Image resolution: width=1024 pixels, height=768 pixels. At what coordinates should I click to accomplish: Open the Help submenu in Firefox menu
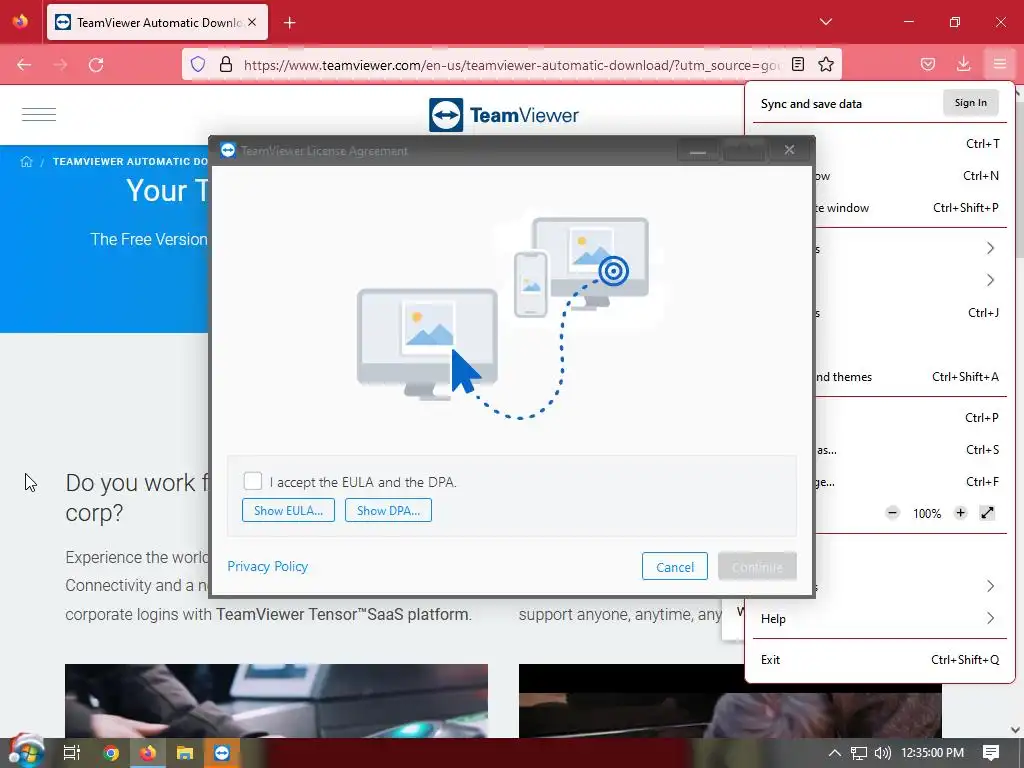[x=879, y=618]
